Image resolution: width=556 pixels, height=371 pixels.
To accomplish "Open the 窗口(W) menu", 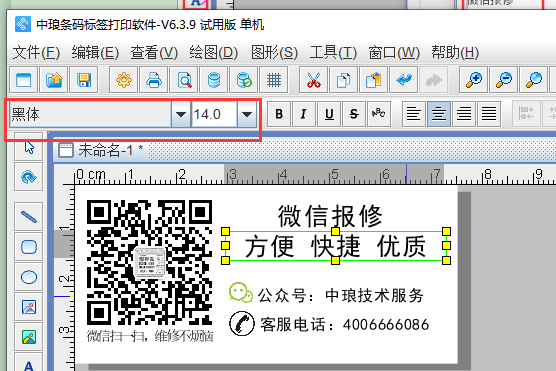I will 394,53.
